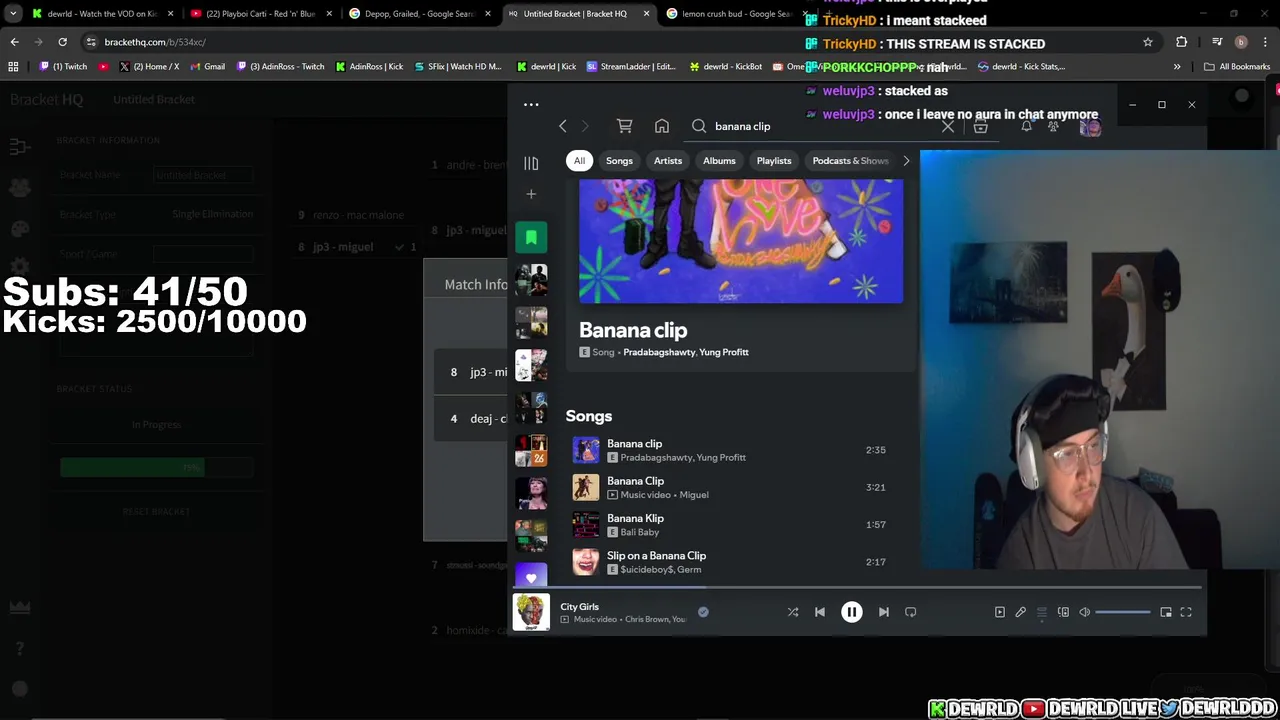Reload the Chrome page
The height and width of the screenshot is (720, 1280).
[x=62, y=42]
